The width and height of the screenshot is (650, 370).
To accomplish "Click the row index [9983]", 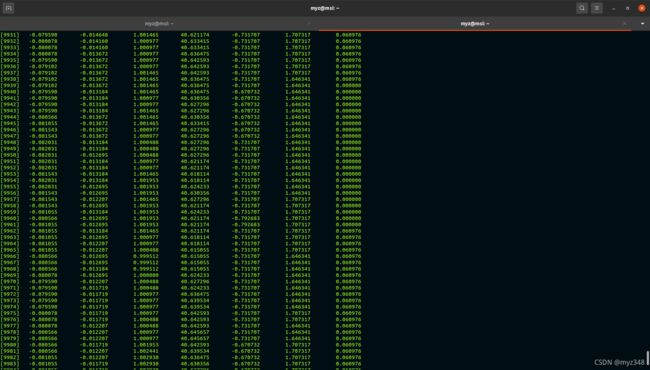I will 10,364.
